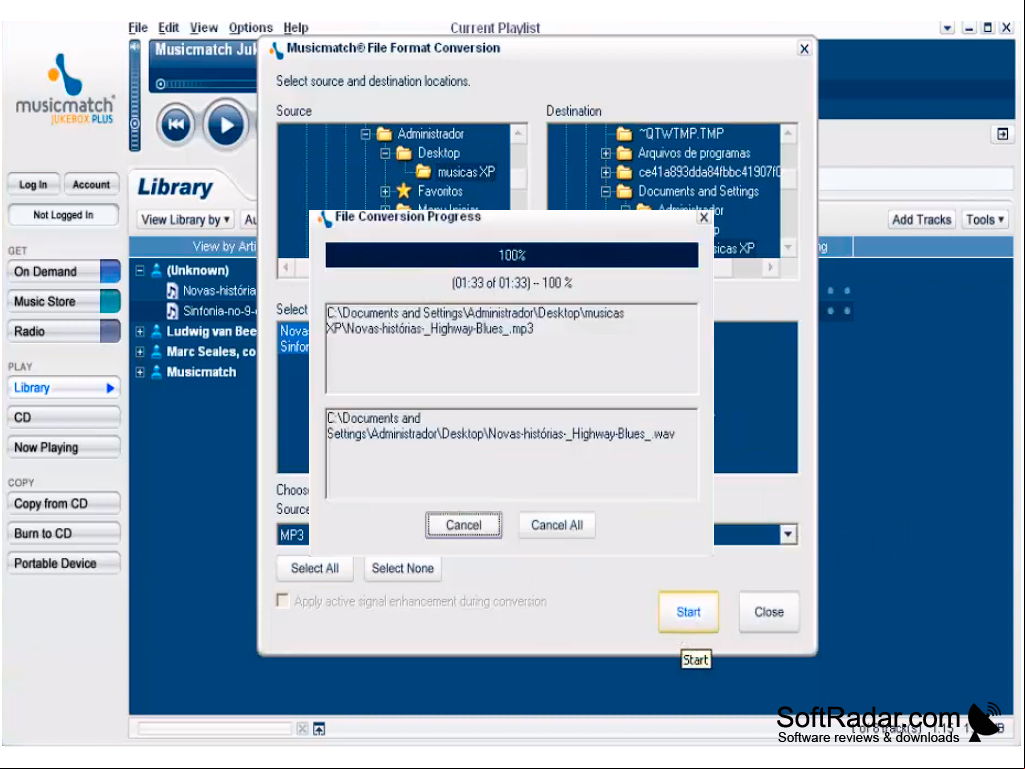The image size is (1025, 769).
Task: Open the File menu
Action: coord(138,27)
